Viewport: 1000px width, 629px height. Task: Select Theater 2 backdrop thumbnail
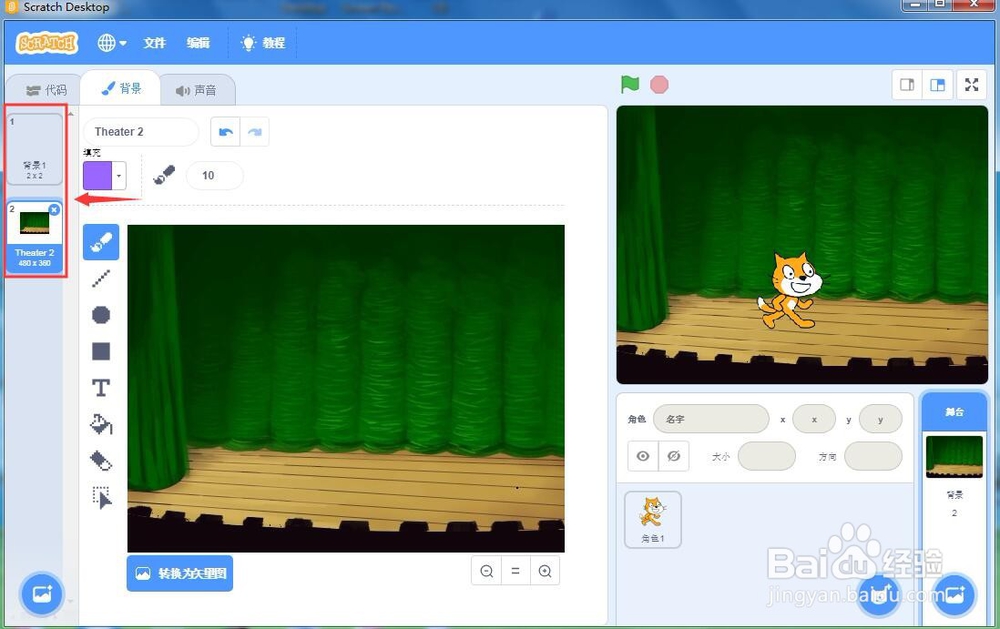tap(34, 237)
